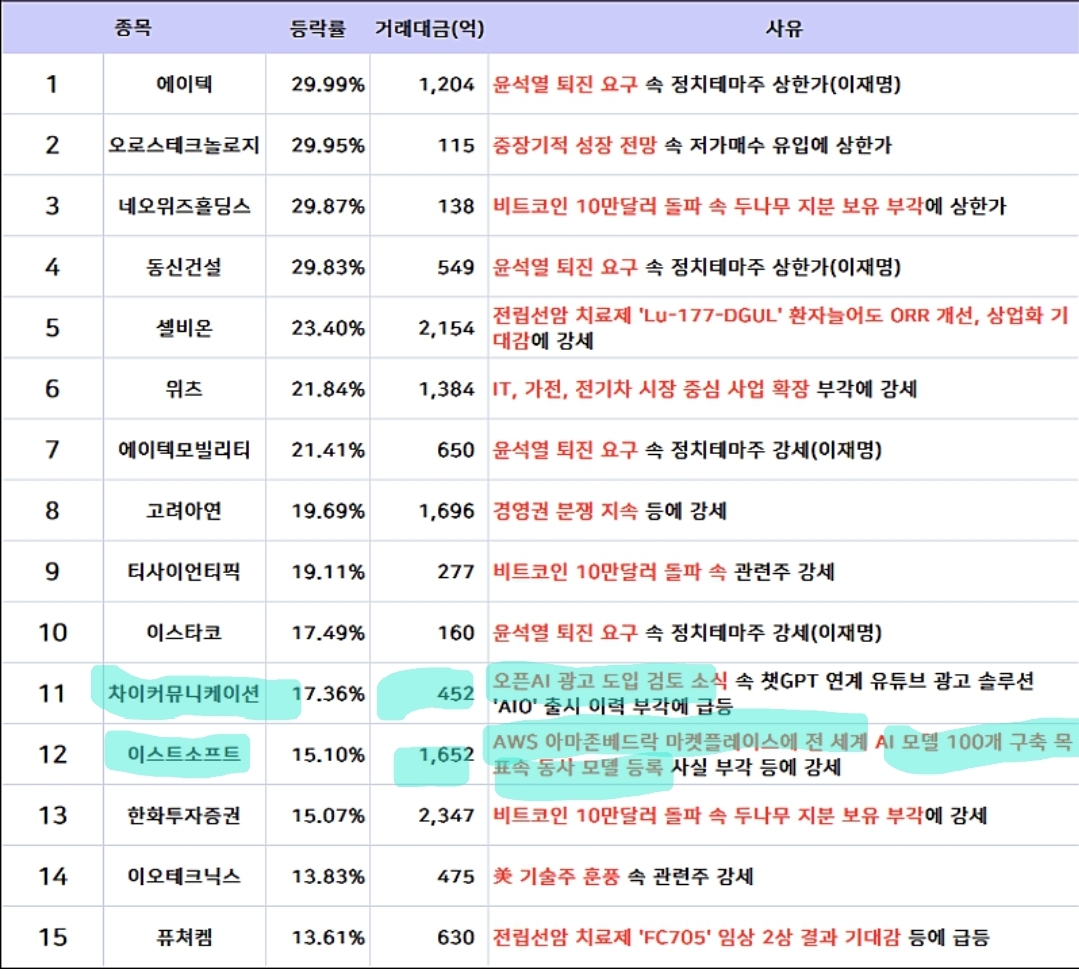Select stock name 한화투자증권

point(184,815)
